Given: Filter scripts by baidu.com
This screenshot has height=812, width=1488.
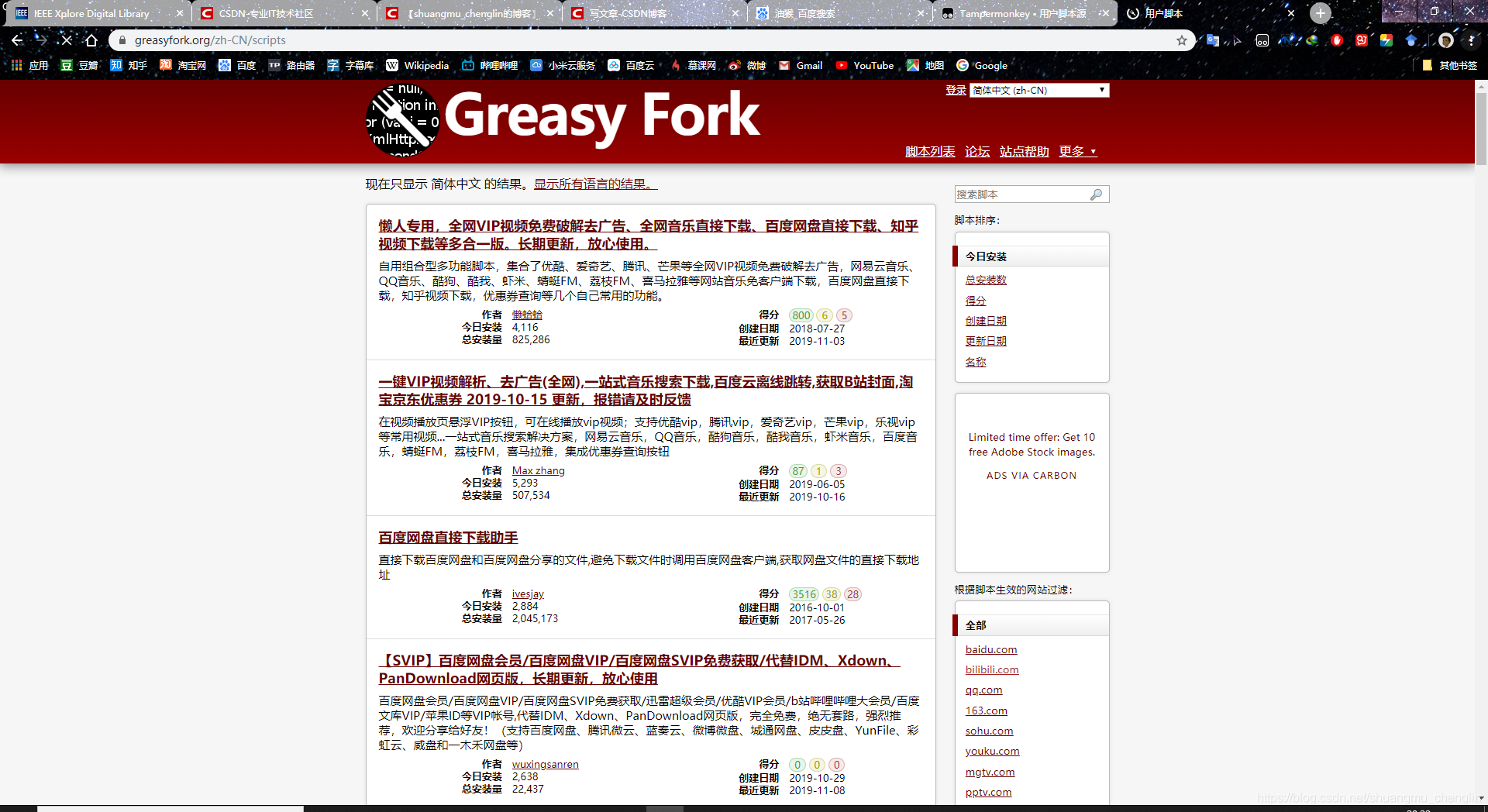Looking at the screenshot, I should [991, 650].
